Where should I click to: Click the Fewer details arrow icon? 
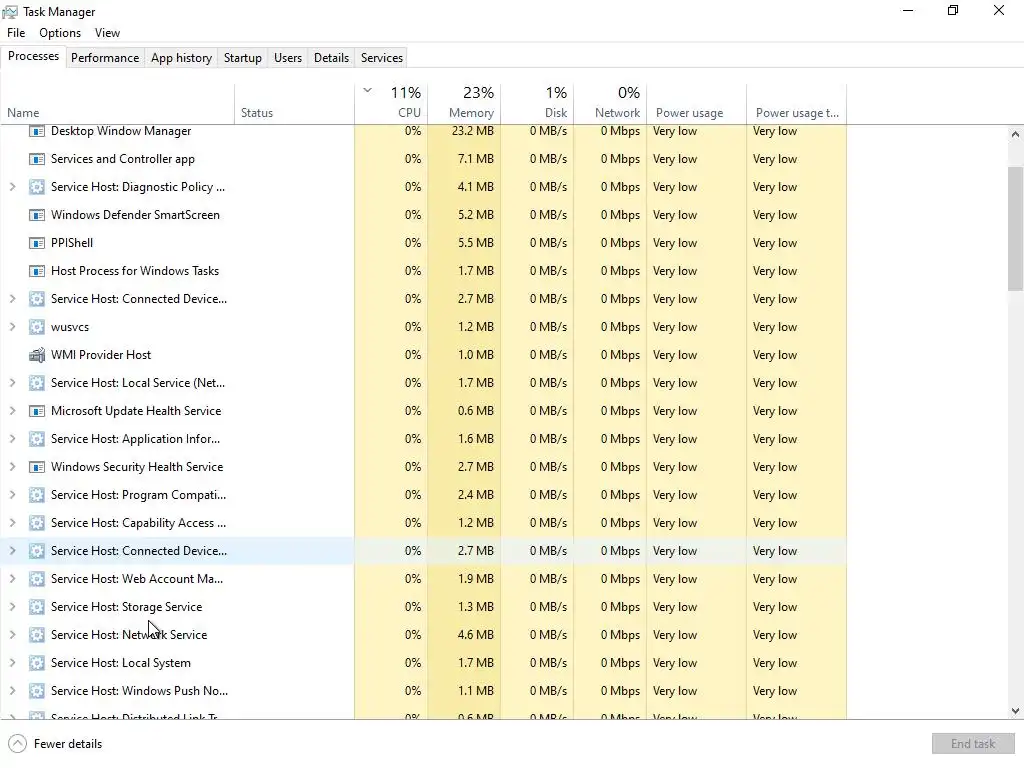(18, 744)
